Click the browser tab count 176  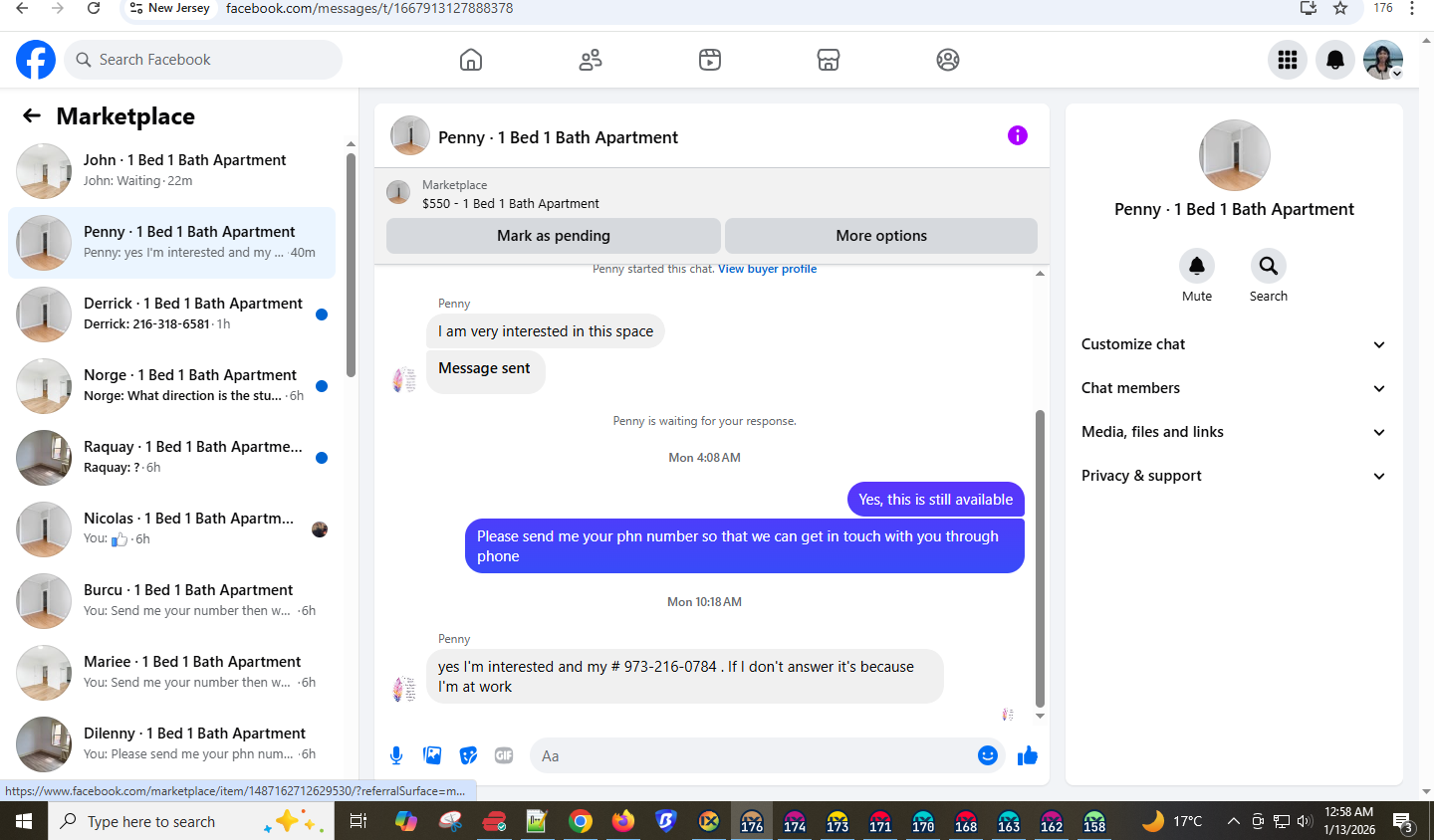(1383, 8)
